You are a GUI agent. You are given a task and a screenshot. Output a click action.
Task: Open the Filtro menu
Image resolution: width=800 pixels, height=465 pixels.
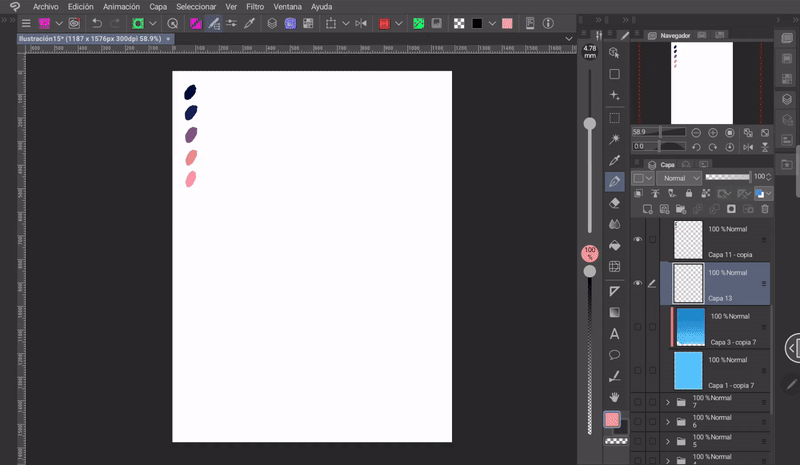pyautogui.click(x=254, y=6)
